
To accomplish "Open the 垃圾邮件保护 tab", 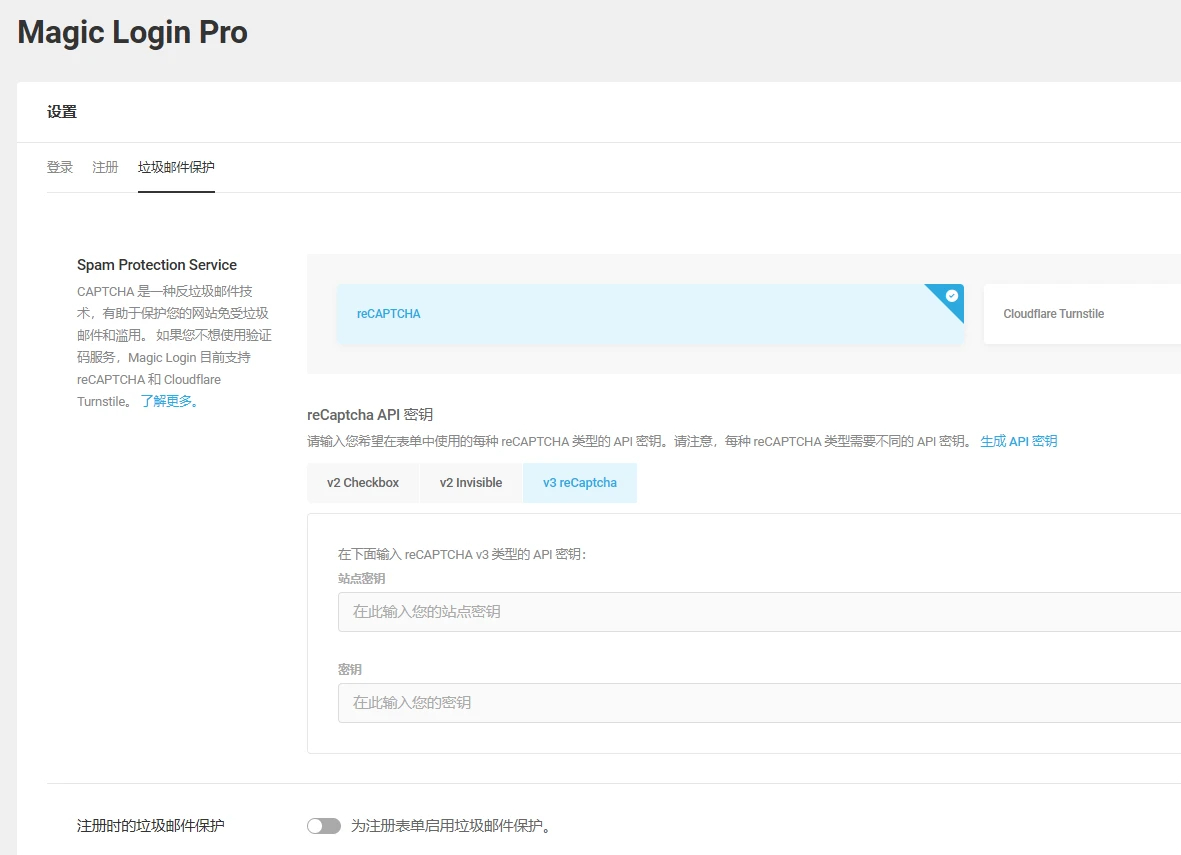I will [176, 167].
